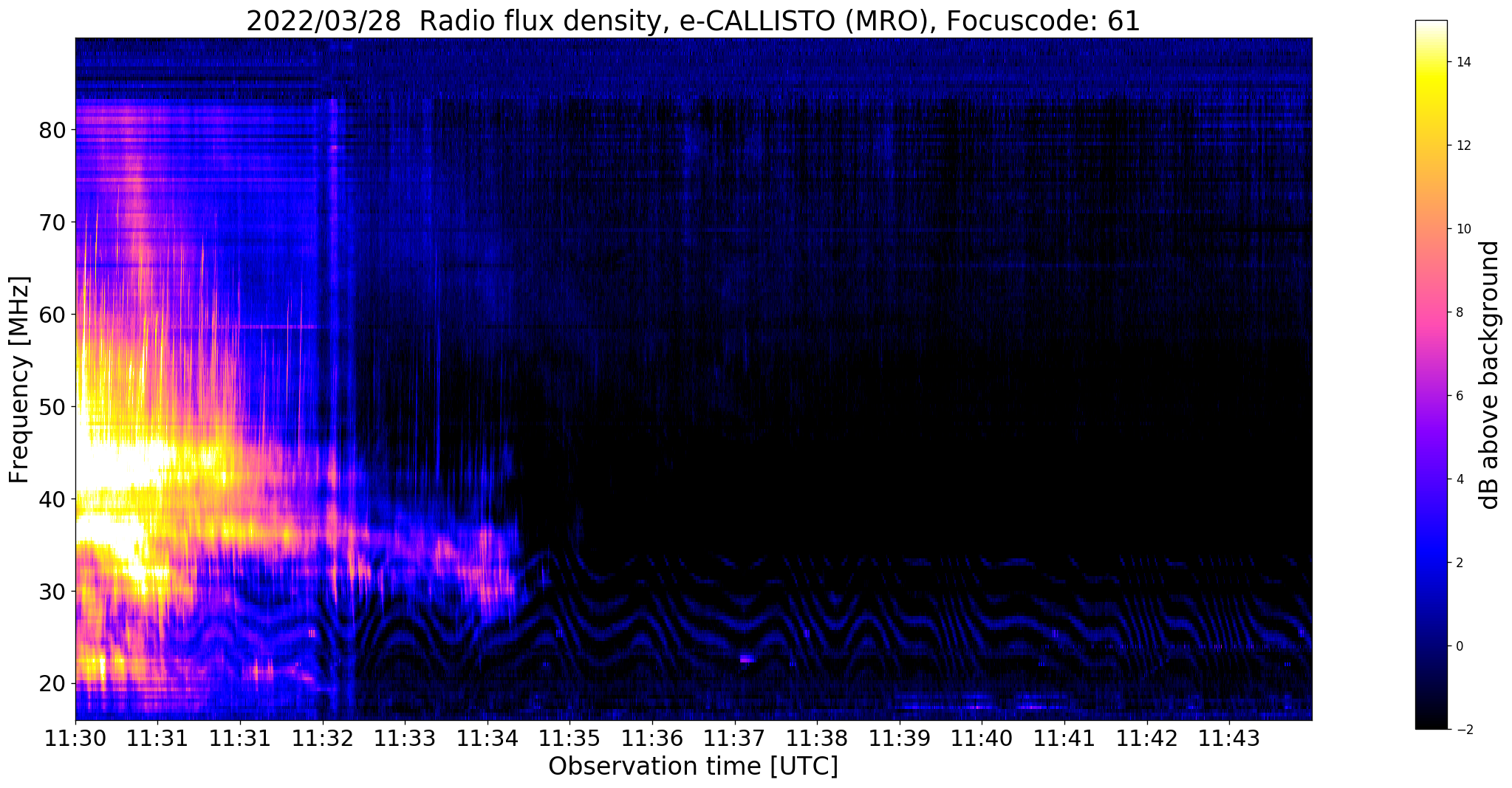The width and height of the screenshot is (1512, 788).
Task: Click the 11:43 time tick label
Action: pyautogui.click(x=1229, y=738)
